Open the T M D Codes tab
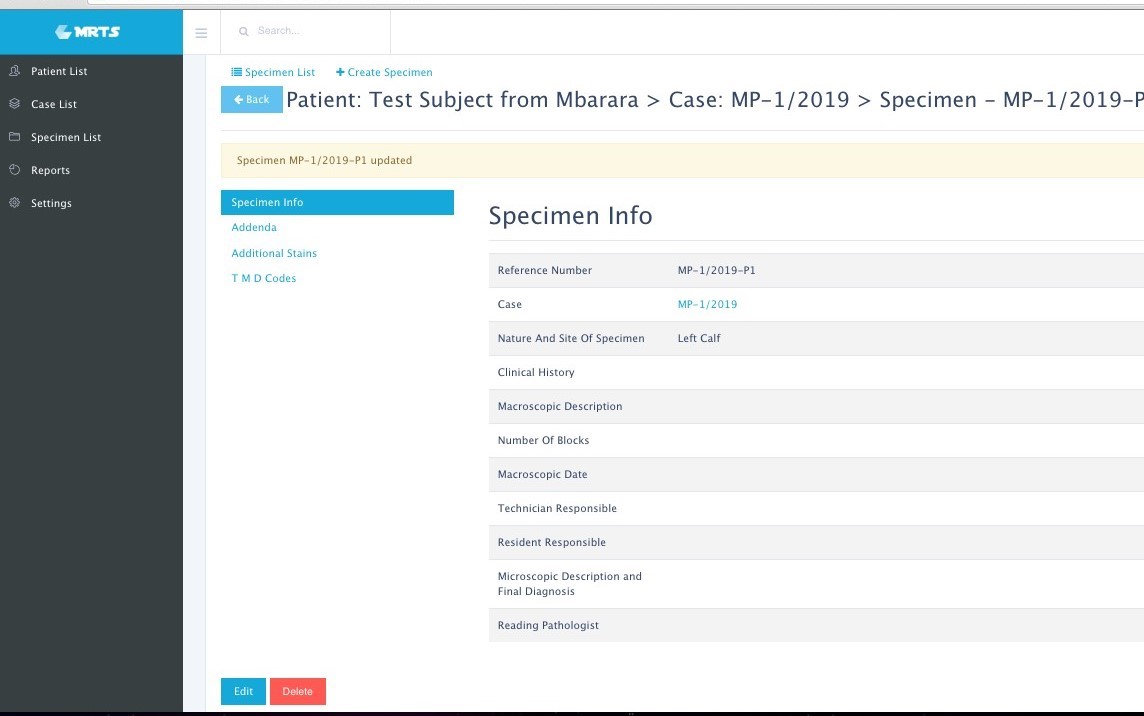The width and height of the screenshot is (1144, 716). (264, 278)
